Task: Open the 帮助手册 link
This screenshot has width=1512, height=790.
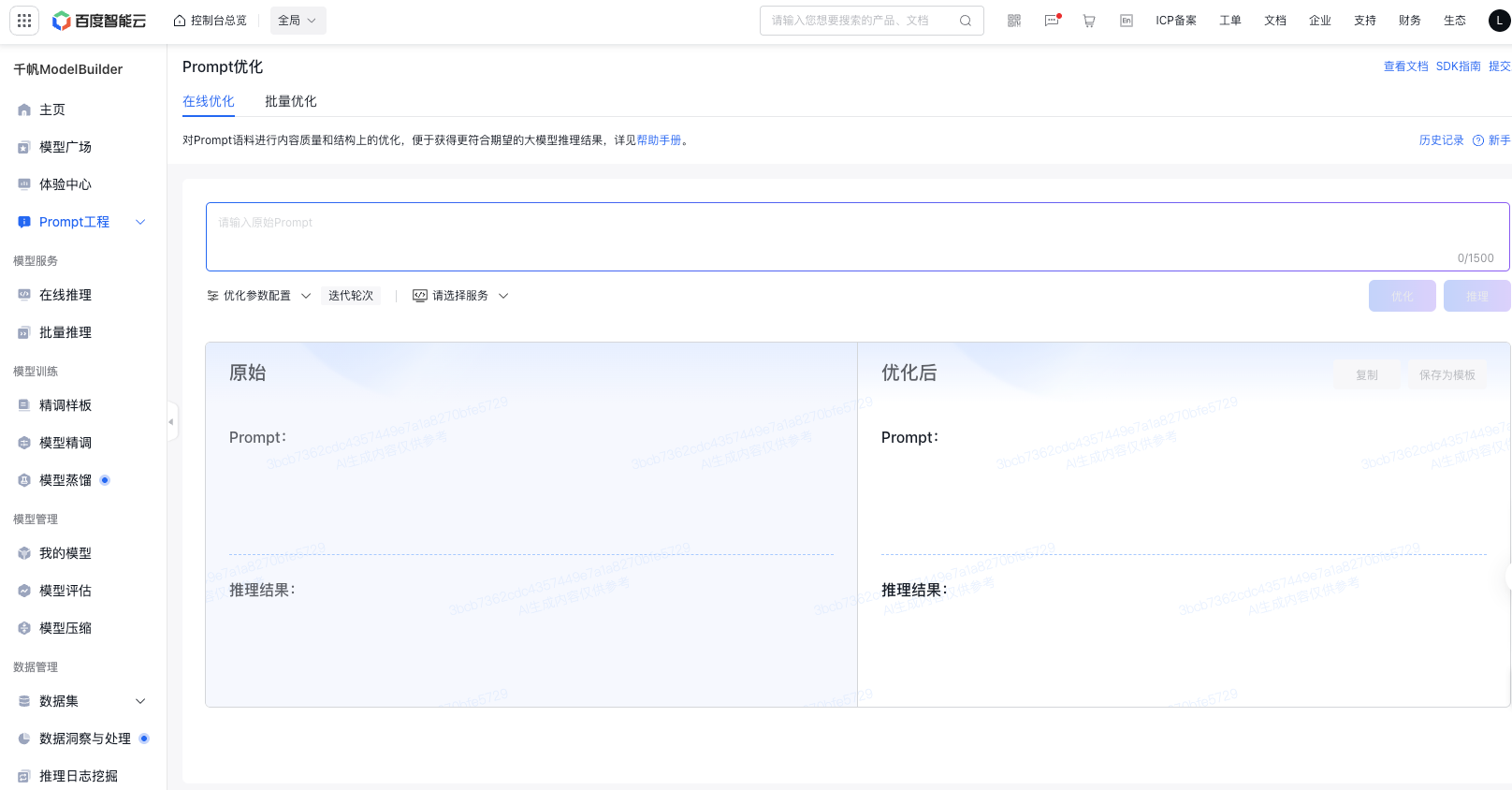Action: (x=660, y=140)
